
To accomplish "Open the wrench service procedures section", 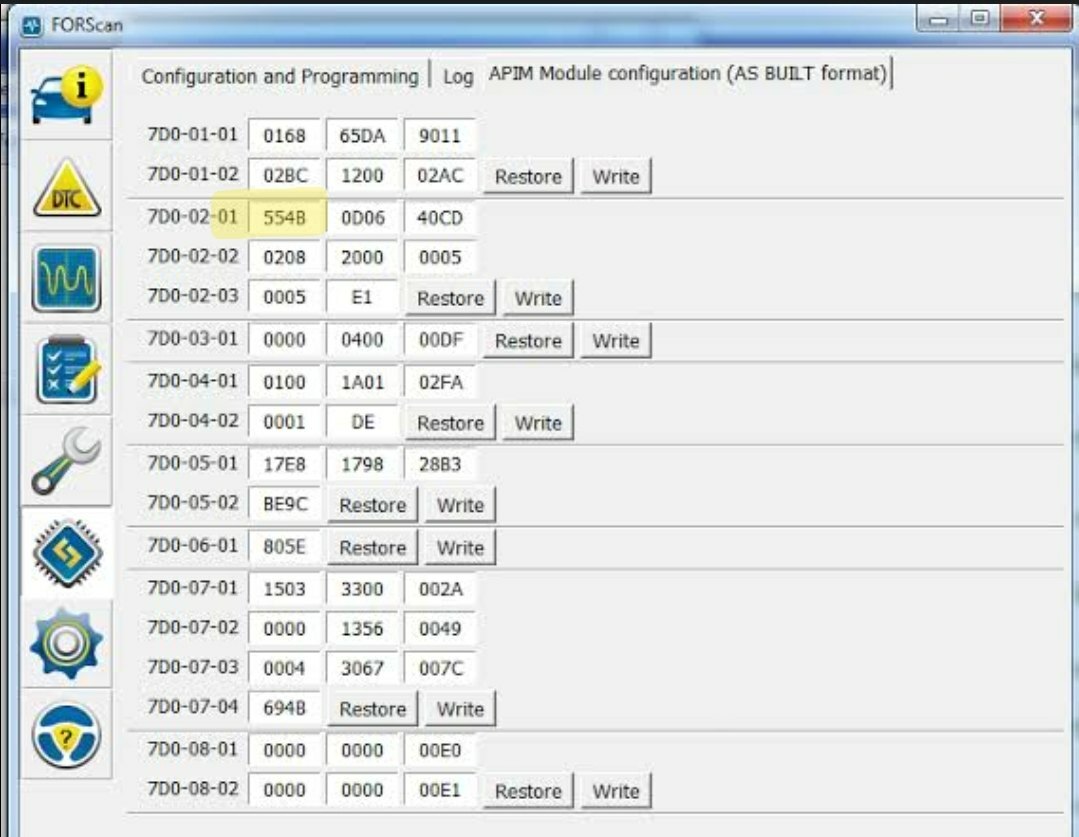I will point(67,461).
